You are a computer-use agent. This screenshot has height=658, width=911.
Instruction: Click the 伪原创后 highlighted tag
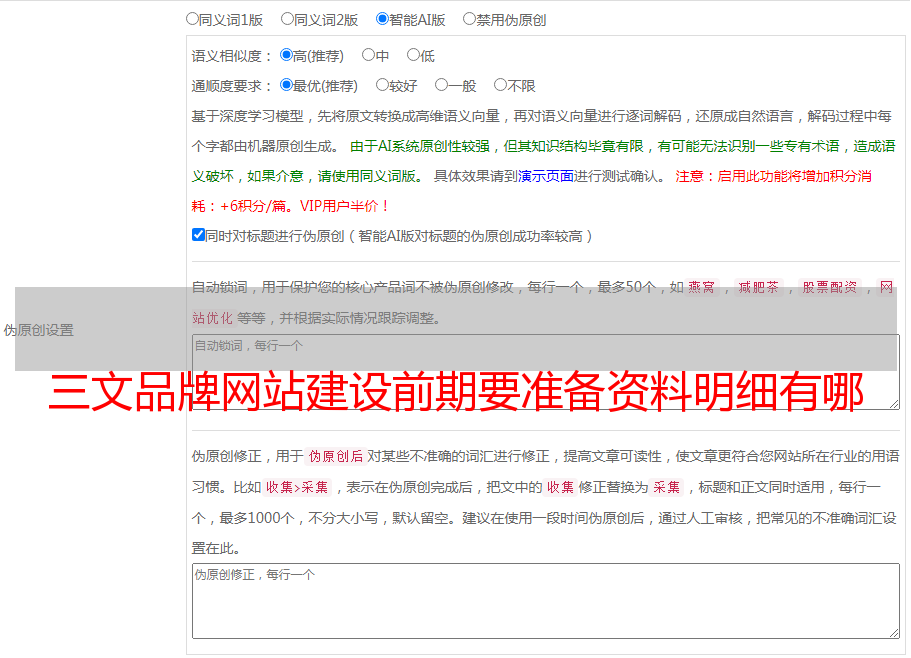tap(336, 456)
